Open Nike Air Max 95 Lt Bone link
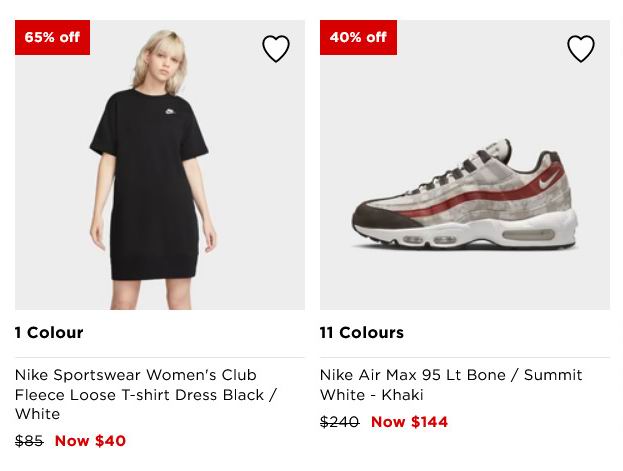Viewport: 623px width, 471px height. [451, 384]
